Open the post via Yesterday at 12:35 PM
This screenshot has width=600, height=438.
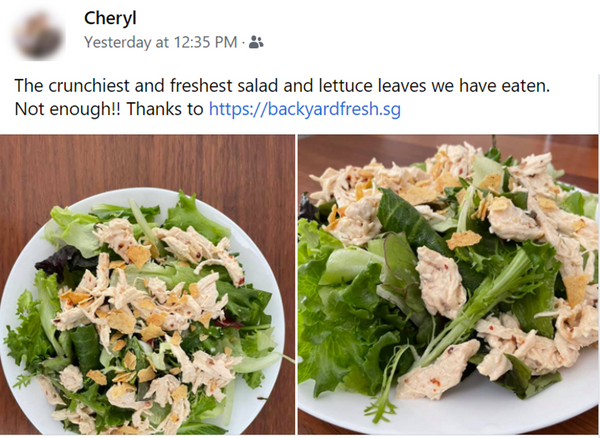(x=161, y=42)
